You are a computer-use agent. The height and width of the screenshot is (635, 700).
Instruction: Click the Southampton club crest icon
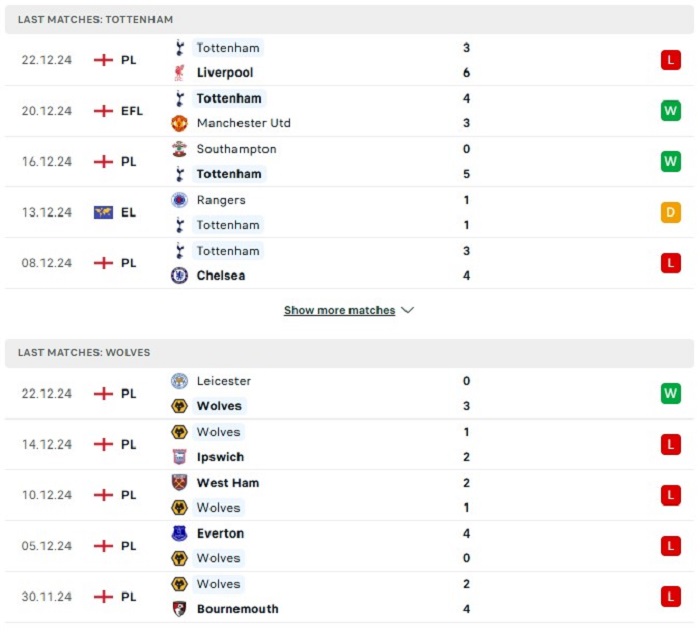tap(179, 149)
